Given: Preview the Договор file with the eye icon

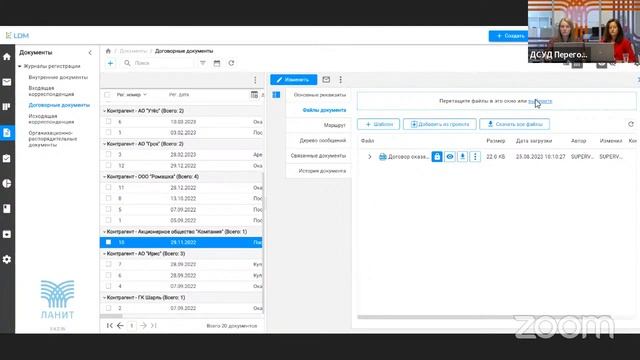Looking at the screenshot, I should click(x=450, y=157).
